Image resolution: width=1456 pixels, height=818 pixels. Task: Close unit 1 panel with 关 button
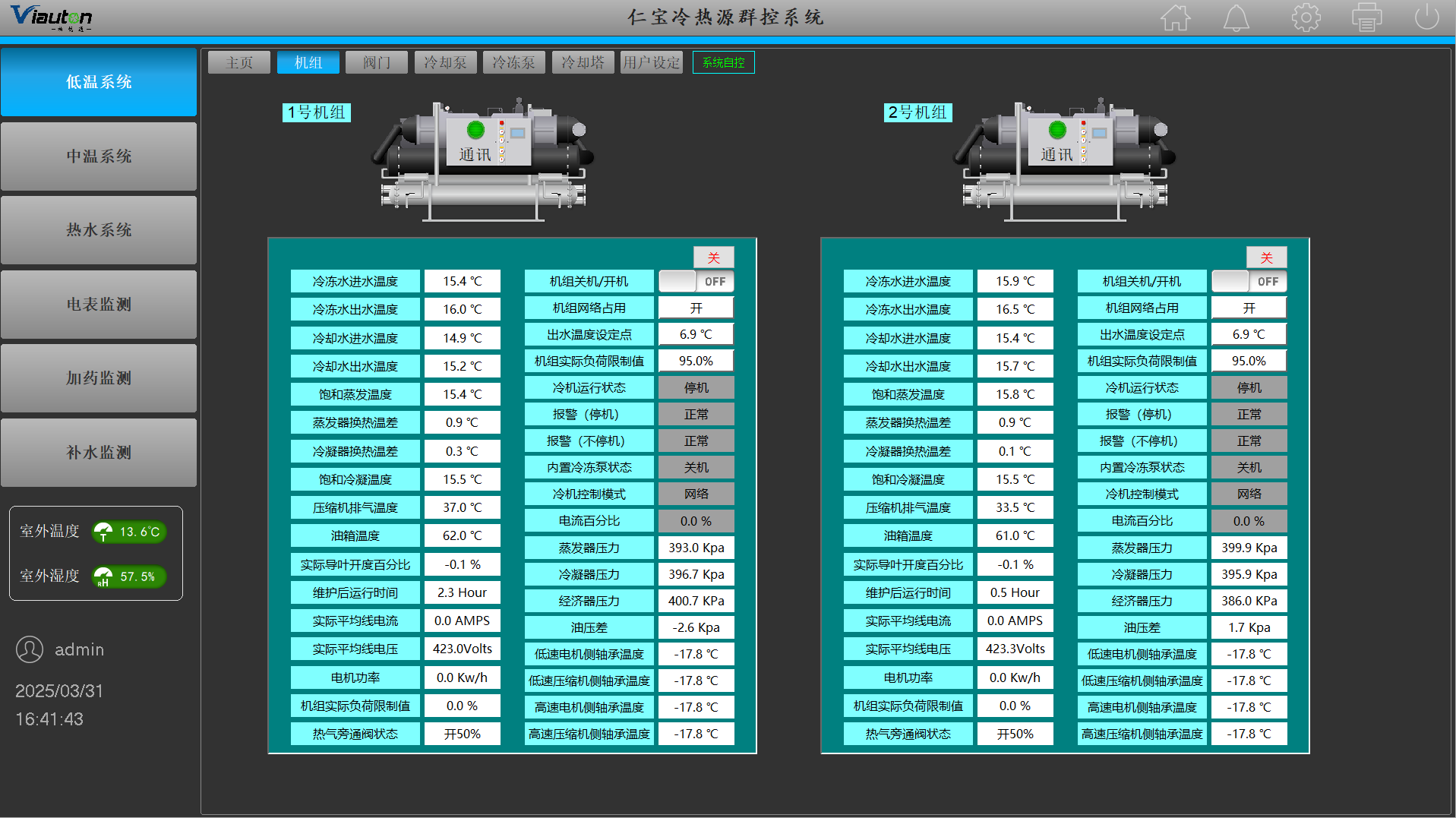click(713, 257)
